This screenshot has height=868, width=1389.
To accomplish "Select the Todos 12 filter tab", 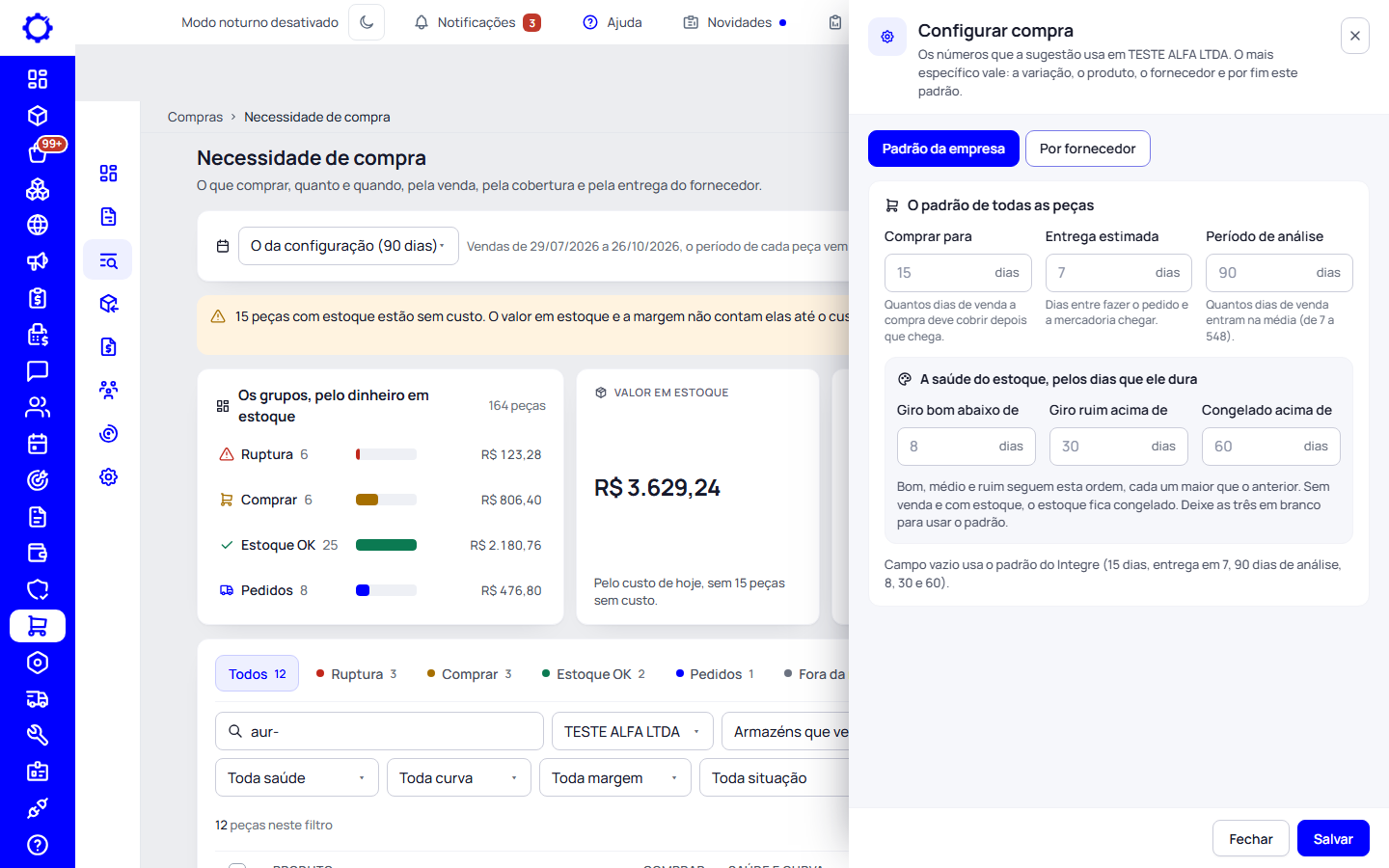I will click(258, 673).
